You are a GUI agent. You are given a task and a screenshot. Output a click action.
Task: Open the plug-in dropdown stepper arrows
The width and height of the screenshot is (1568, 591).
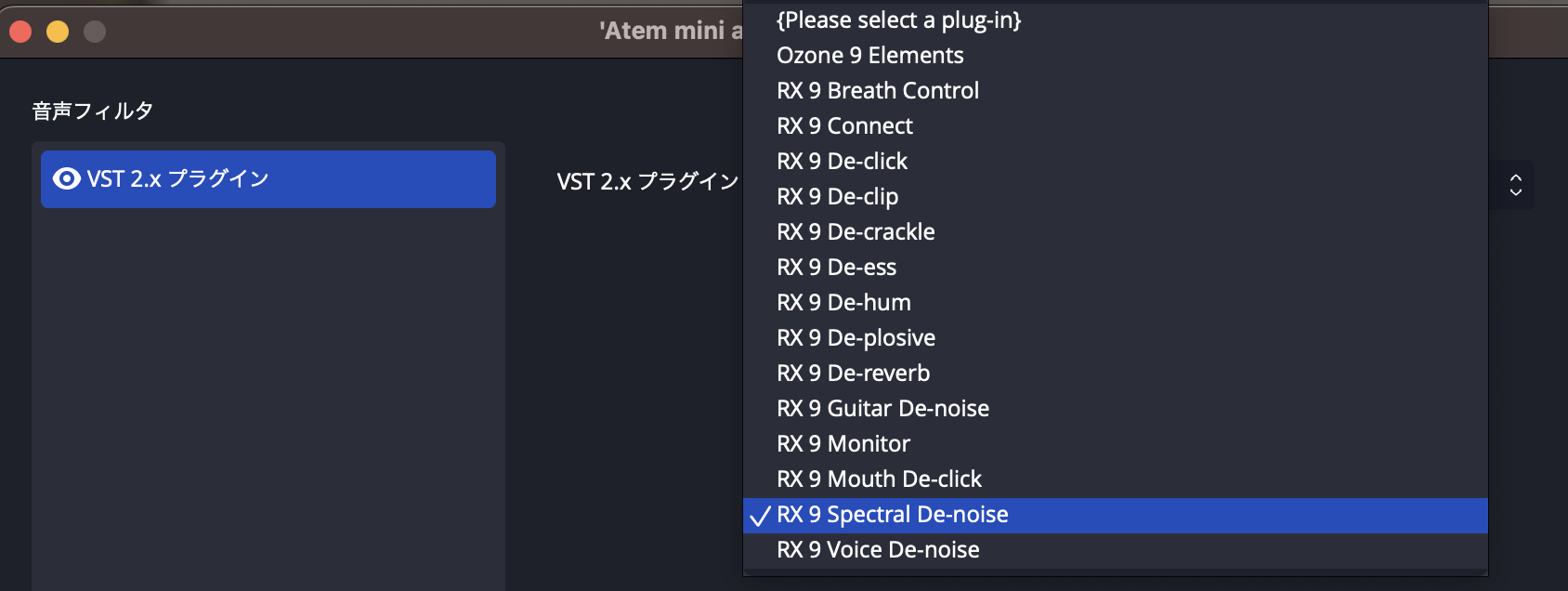click(x=1515, y=184)
